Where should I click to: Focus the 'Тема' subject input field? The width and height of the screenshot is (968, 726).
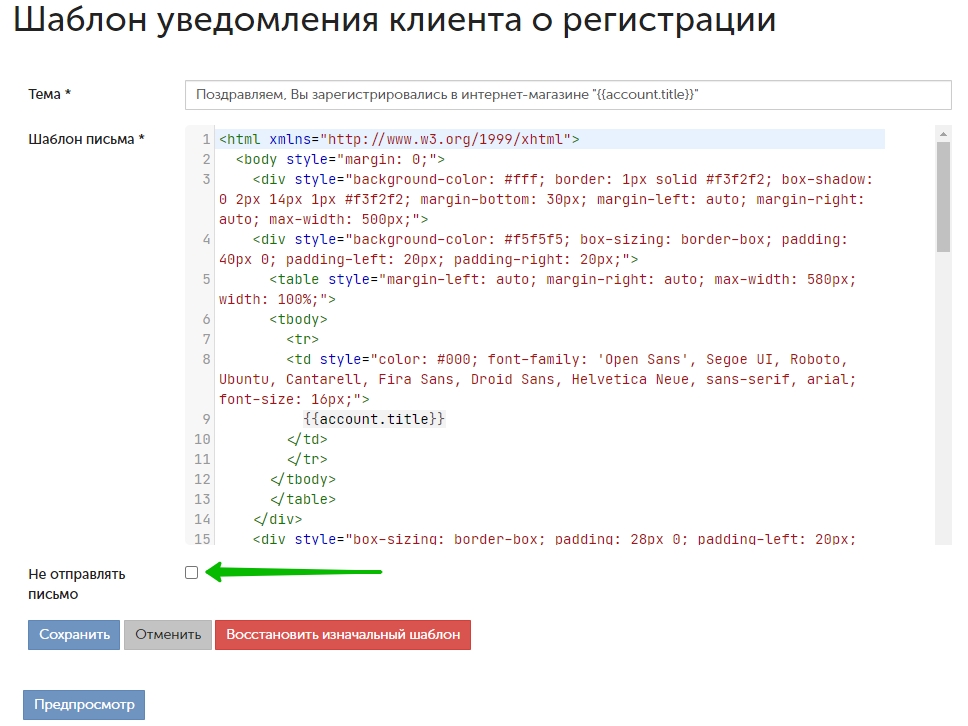(568, 95)
